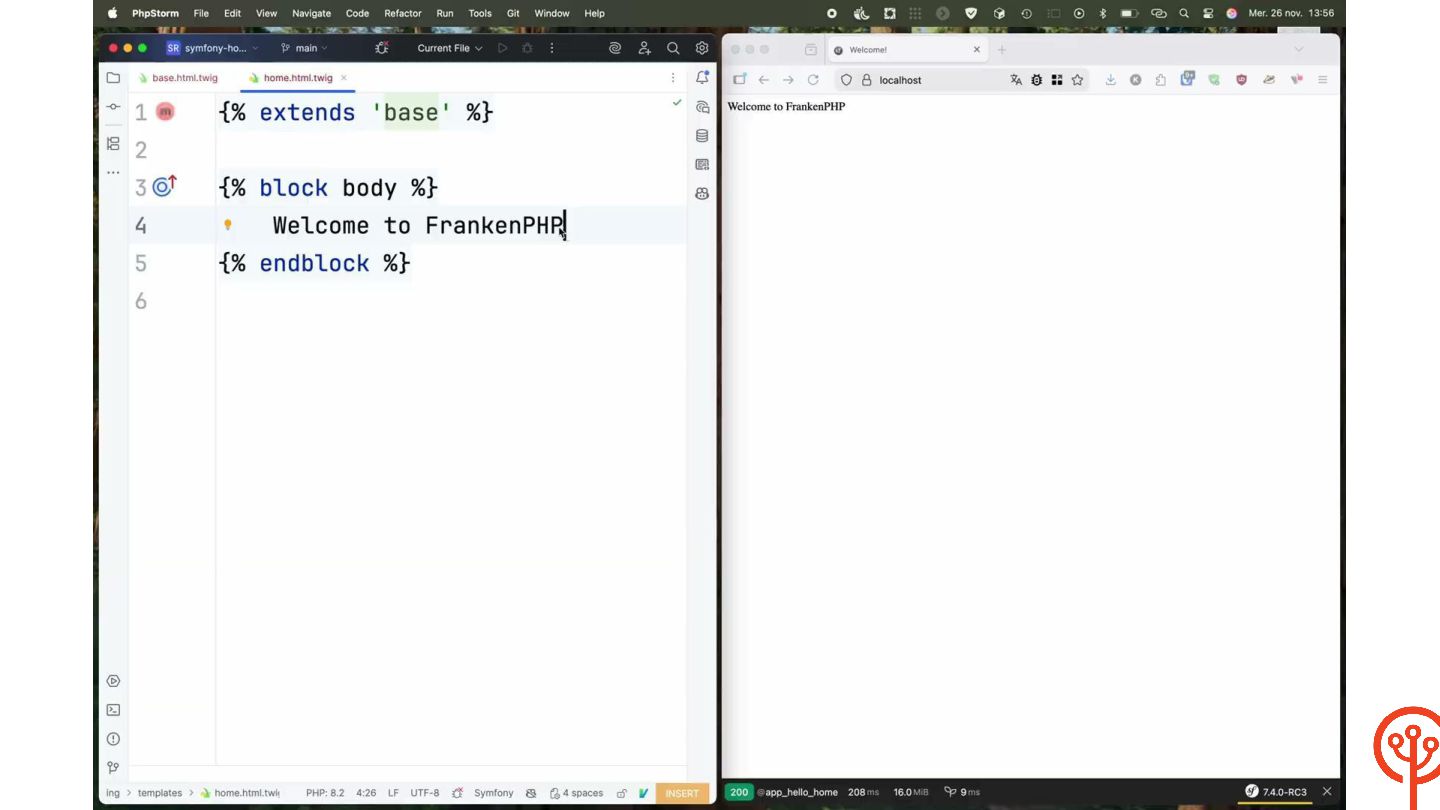Close the home.html.twig tab
The image size is (1440, 810).
tap(344, 78)
